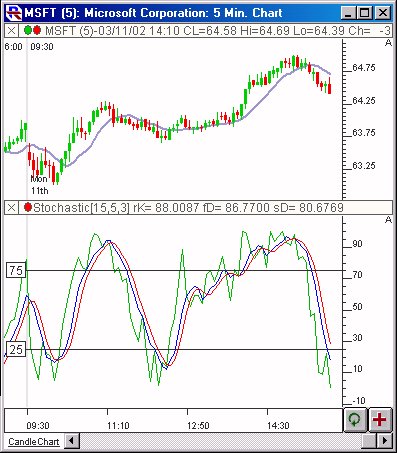Click the 70 label on stochastic scale

click(x=357, y=275)
